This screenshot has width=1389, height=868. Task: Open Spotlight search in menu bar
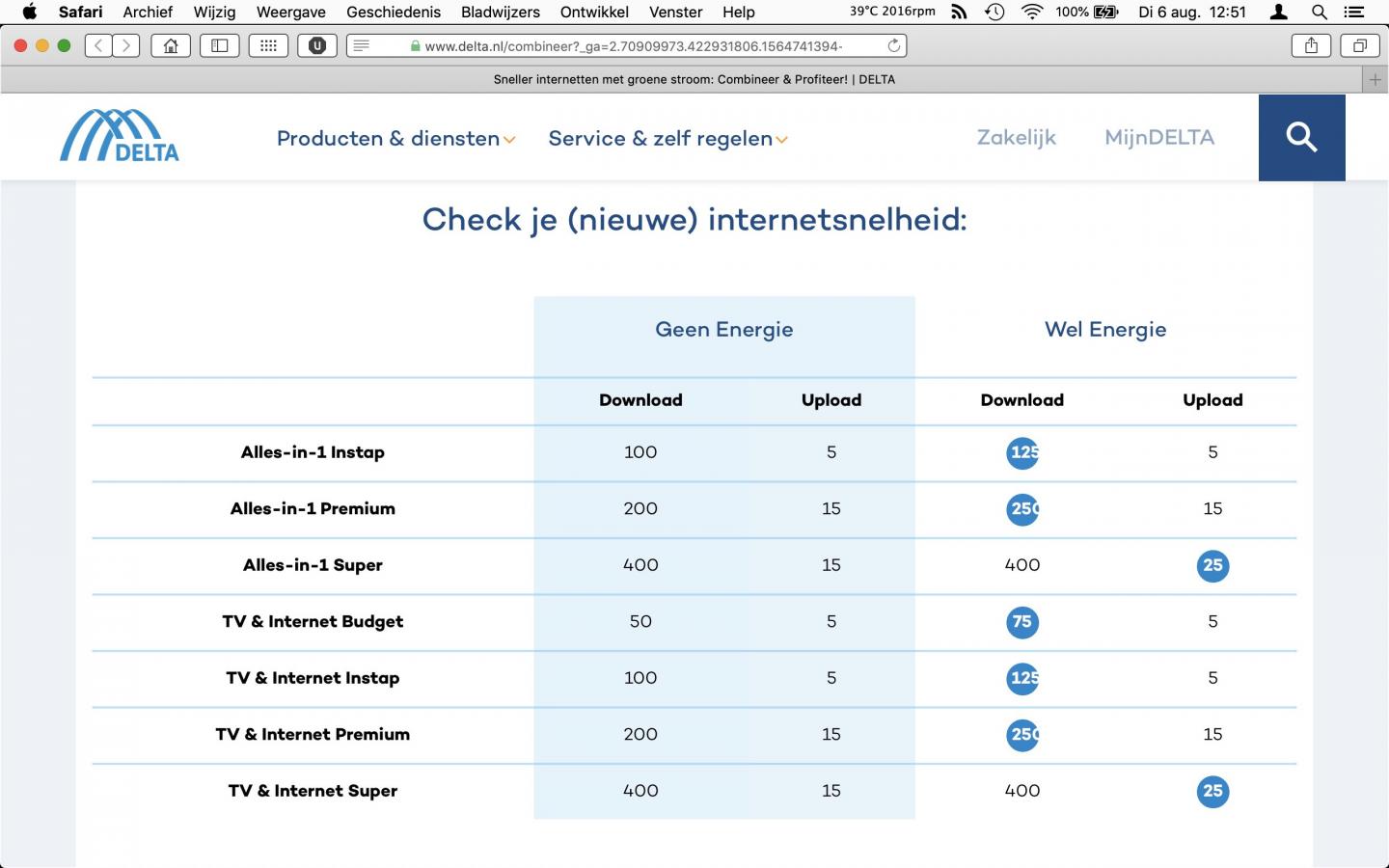pos(1319,12)
